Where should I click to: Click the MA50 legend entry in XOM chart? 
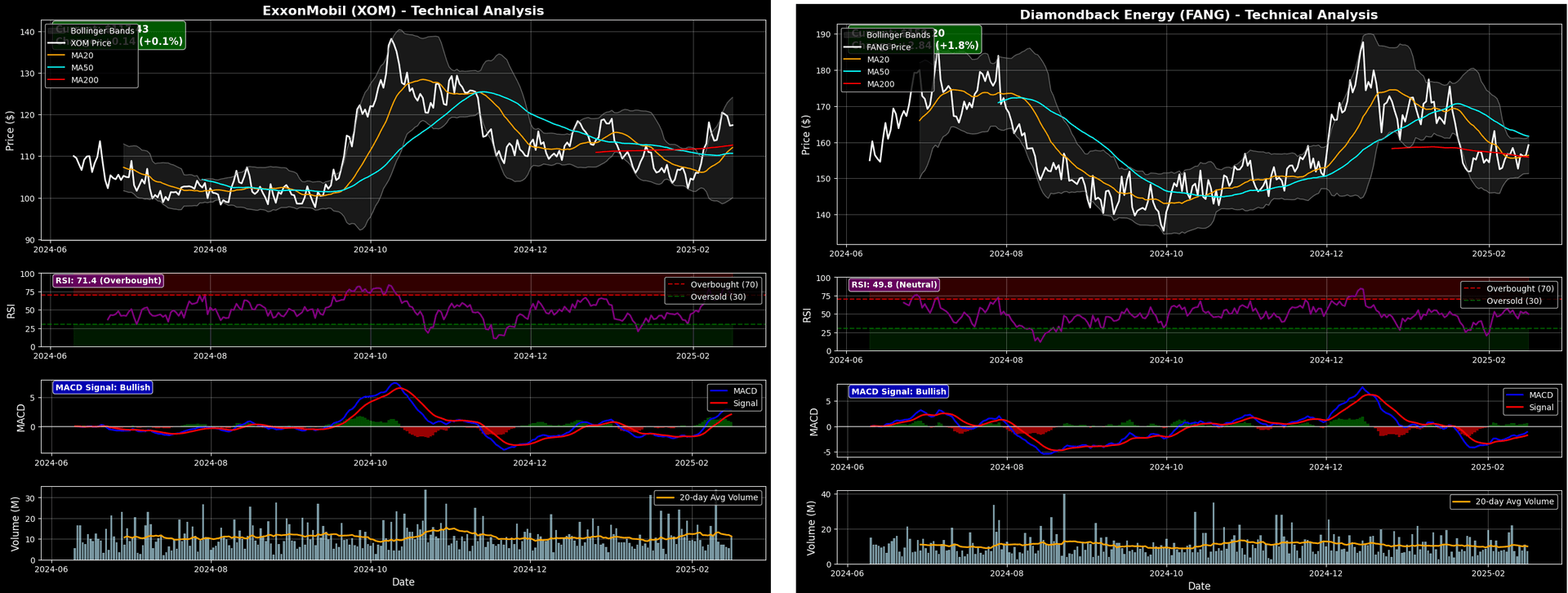[x=82, y=68]
